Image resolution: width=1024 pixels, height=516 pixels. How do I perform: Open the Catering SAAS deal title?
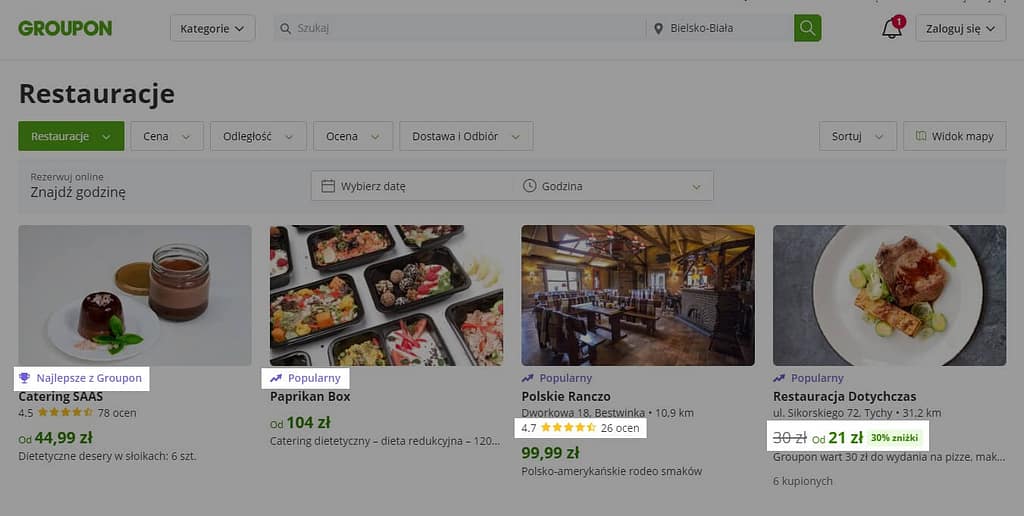pos(60,396)
